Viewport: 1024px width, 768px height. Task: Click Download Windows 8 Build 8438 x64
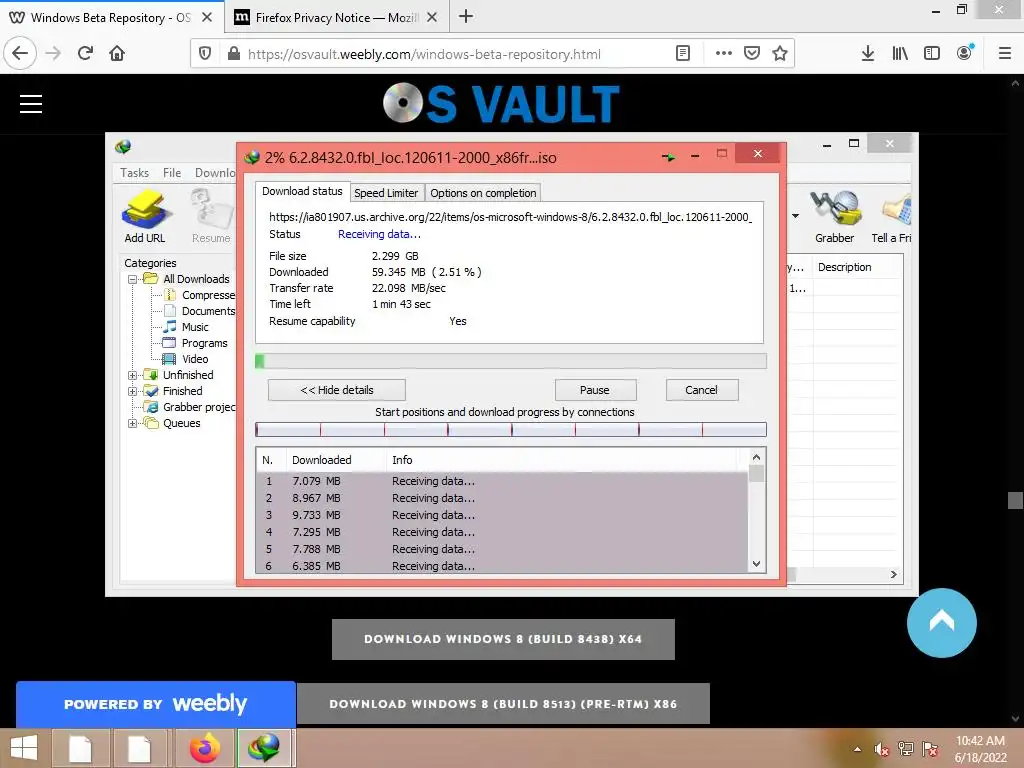point(503,639)
